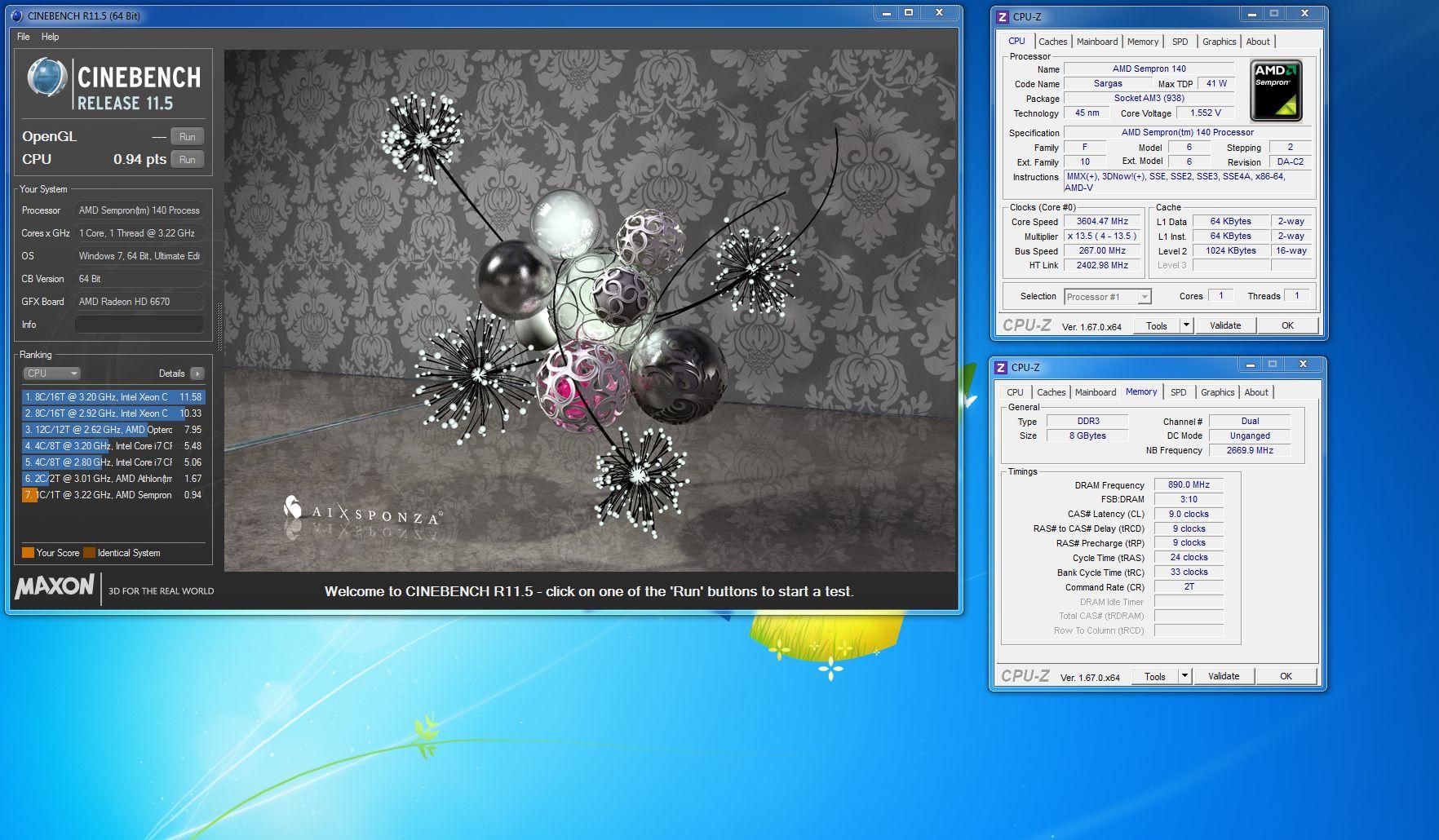The height and width of the screenshot is (840, 1439).
Task: Click the Cinebench sphere logo icon
Action: pyautogui.click(x=47, y=78)
